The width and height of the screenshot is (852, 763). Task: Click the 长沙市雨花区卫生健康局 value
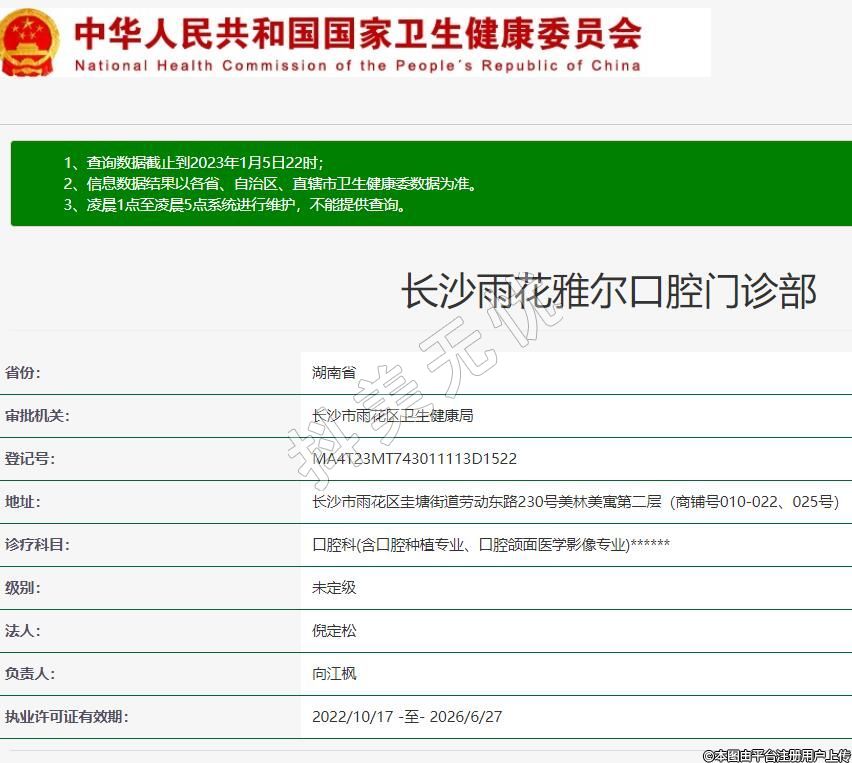pyautogui.click(x=392, y=416)
